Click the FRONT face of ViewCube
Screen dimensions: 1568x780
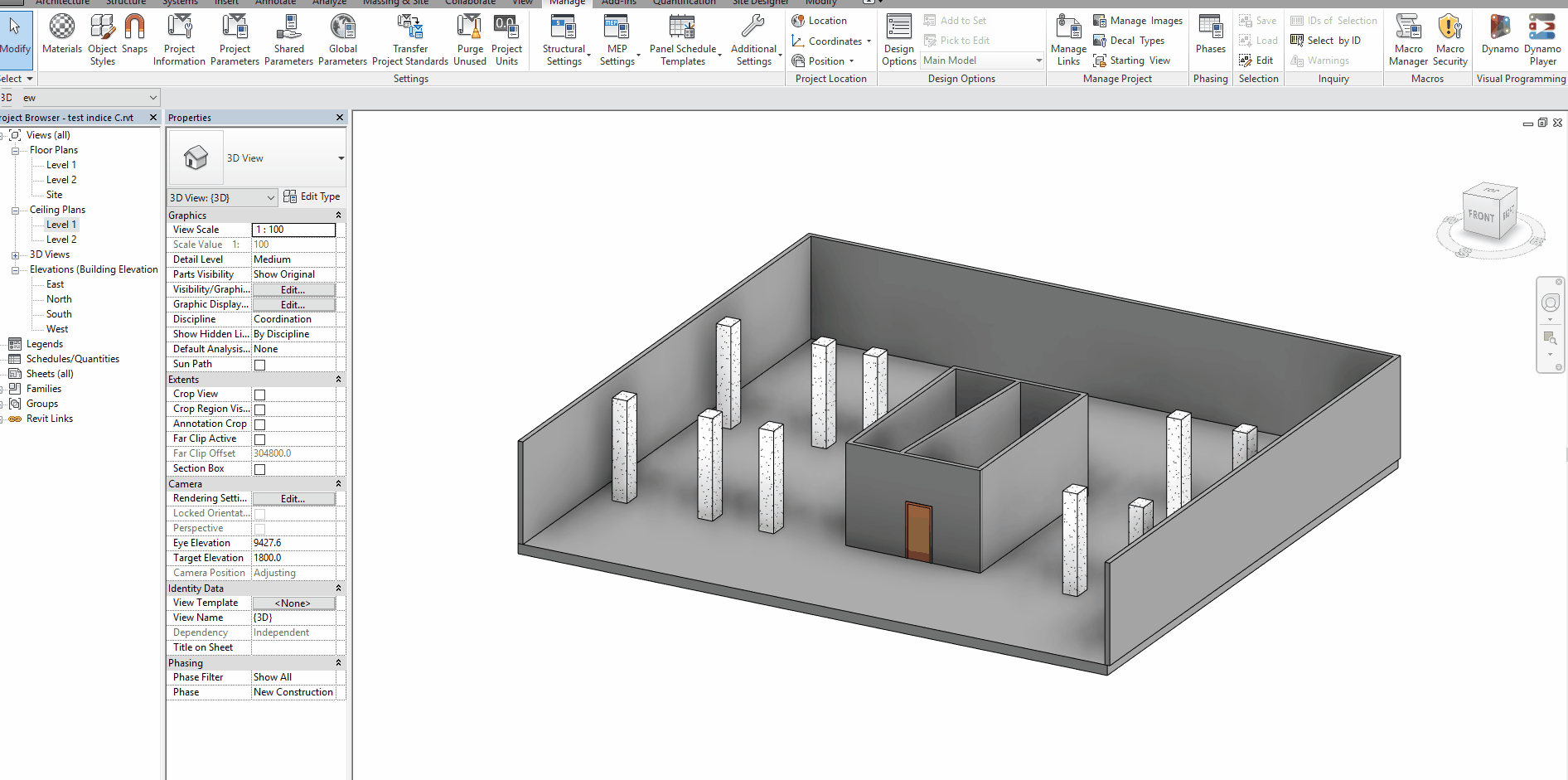(x=1481, y=216)
